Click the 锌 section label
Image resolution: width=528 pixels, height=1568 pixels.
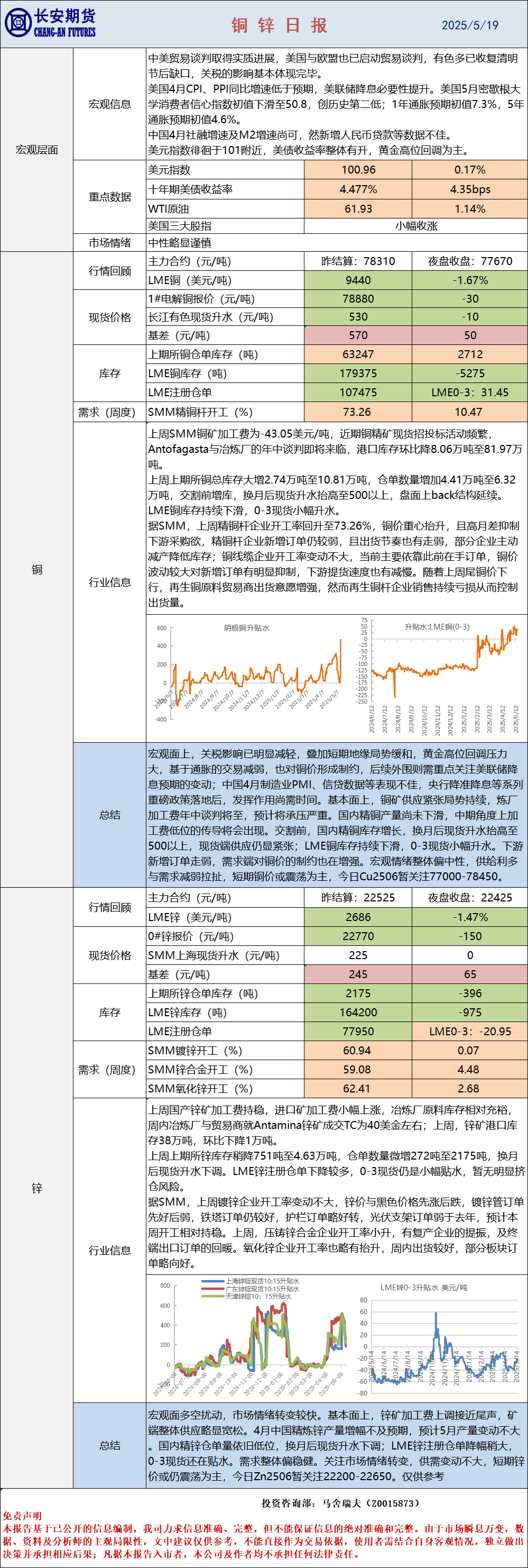(x=36, y=1188)
